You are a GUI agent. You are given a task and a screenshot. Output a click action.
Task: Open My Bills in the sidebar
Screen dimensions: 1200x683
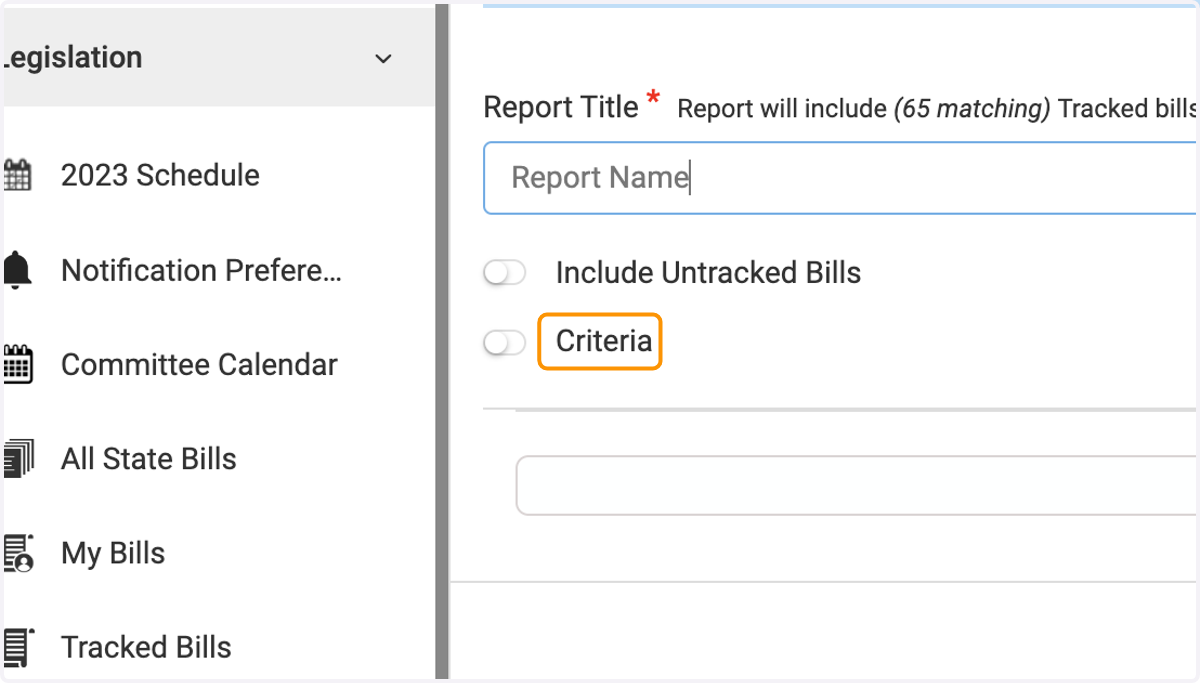click(113, 553)
